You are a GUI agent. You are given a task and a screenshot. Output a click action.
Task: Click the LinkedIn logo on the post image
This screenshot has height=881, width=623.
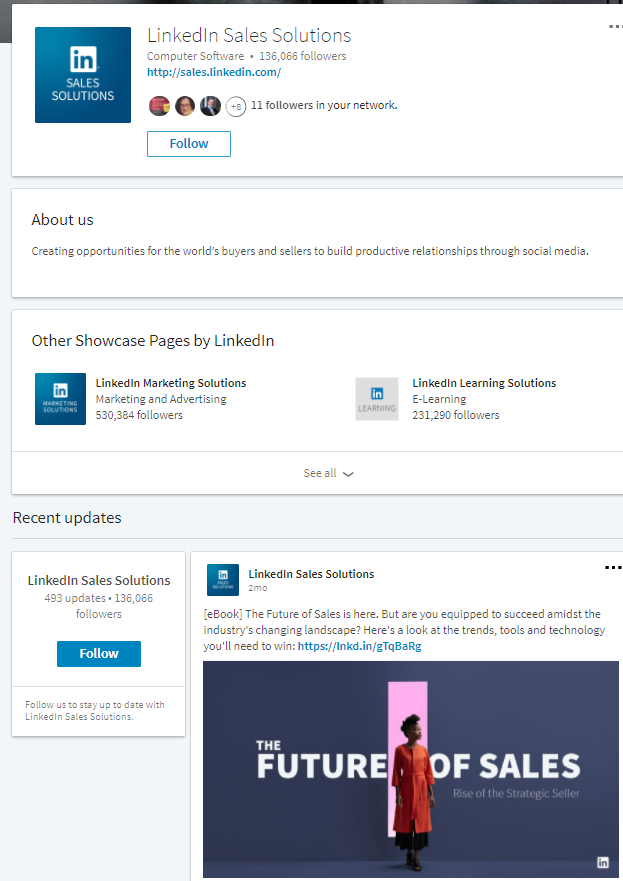603,860
